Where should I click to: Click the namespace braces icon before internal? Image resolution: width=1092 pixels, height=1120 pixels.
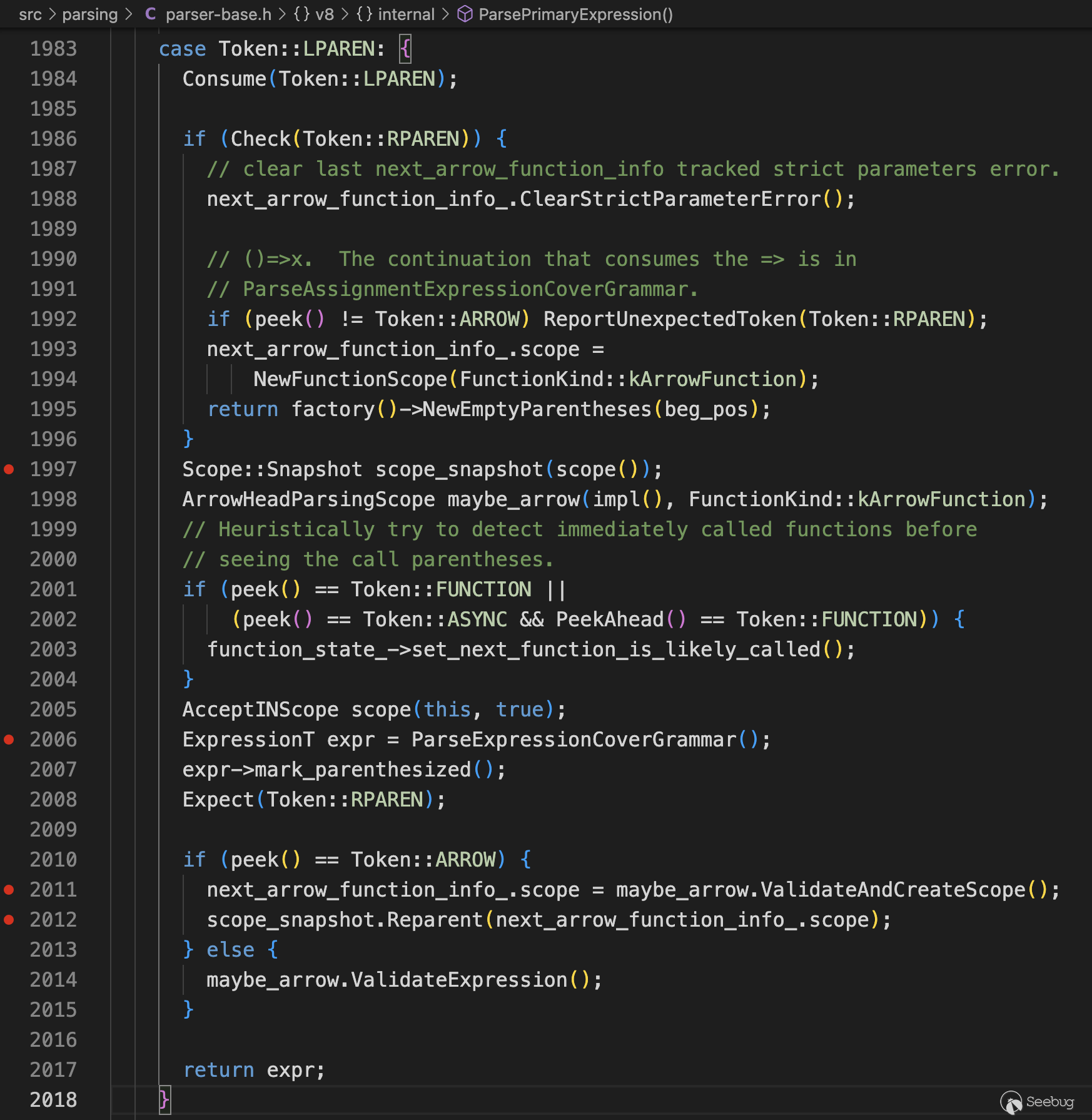[364, 14]
